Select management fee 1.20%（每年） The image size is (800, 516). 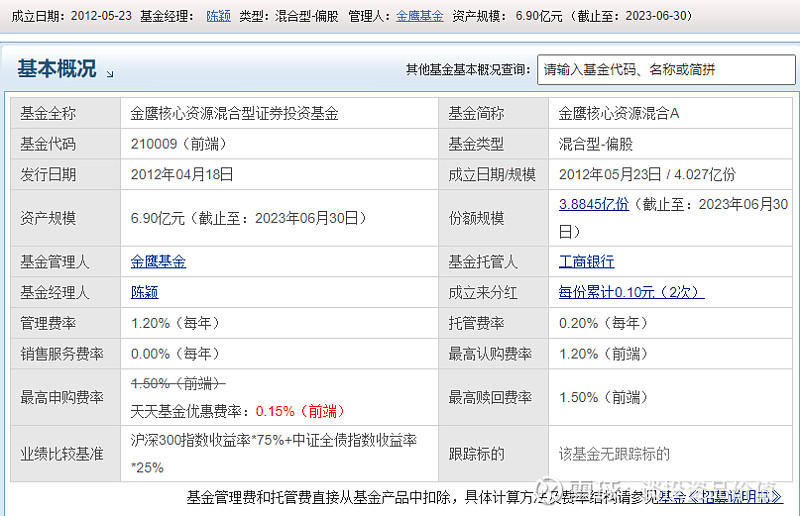(176, 323)
